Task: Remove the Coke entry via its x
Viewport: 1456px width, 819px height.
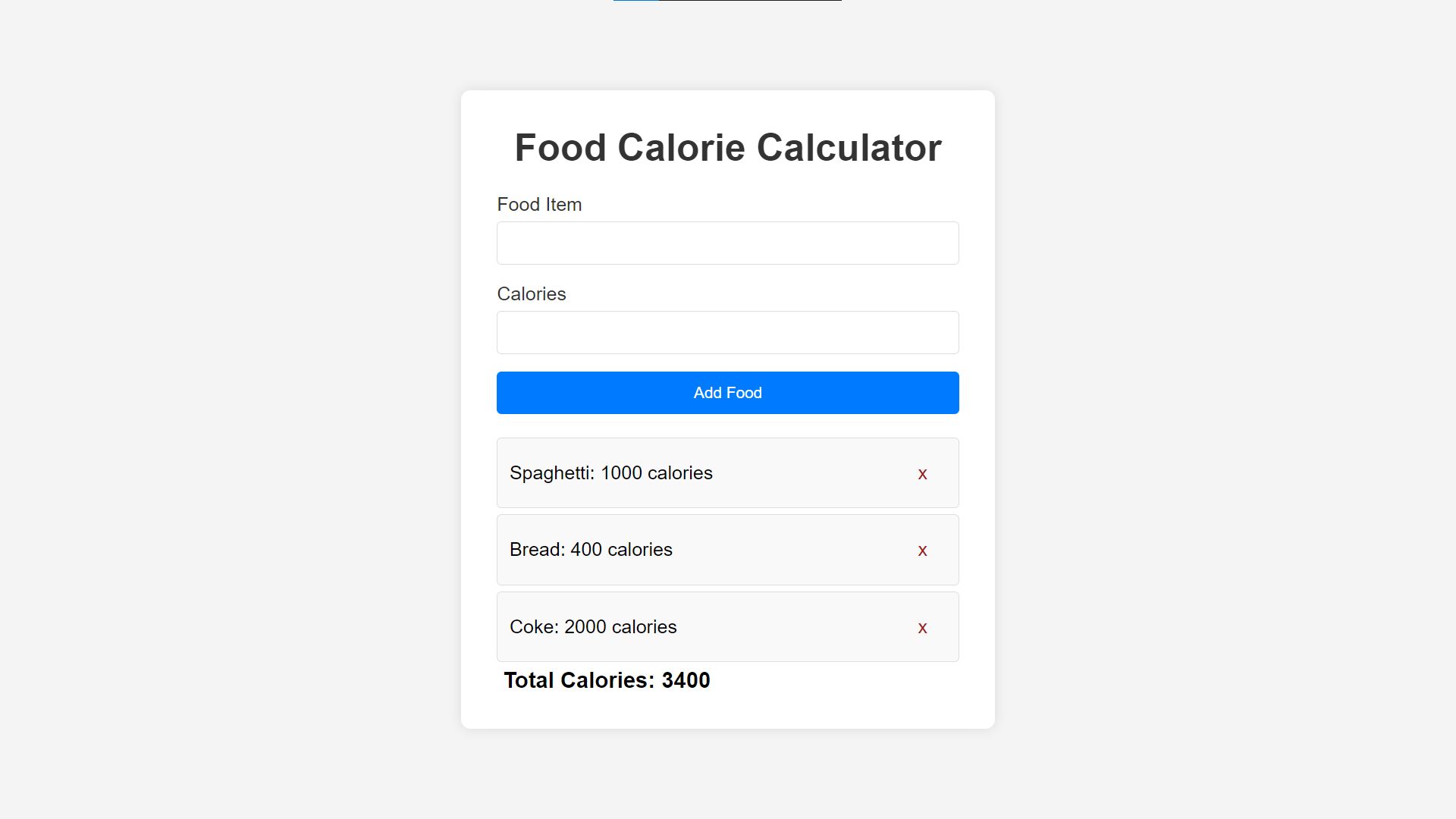Action: tap(922, 628)
